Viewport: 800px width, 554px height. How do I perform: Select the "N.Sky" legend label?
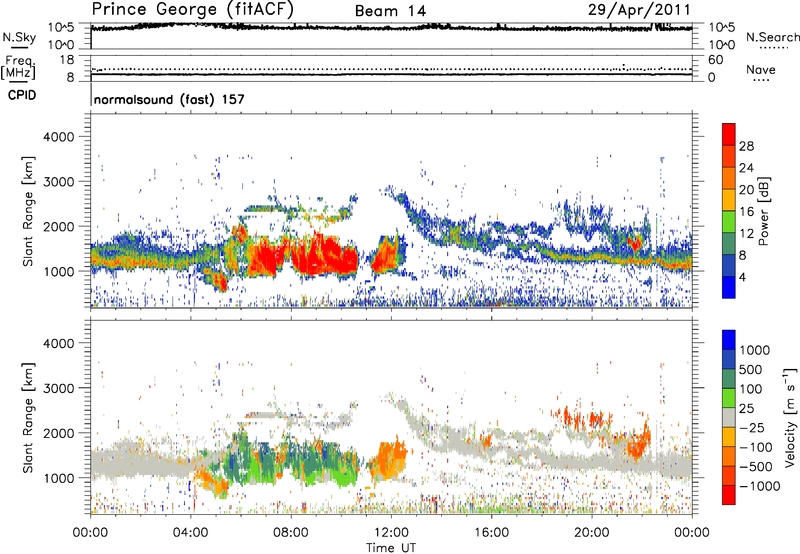pos(19,37)
